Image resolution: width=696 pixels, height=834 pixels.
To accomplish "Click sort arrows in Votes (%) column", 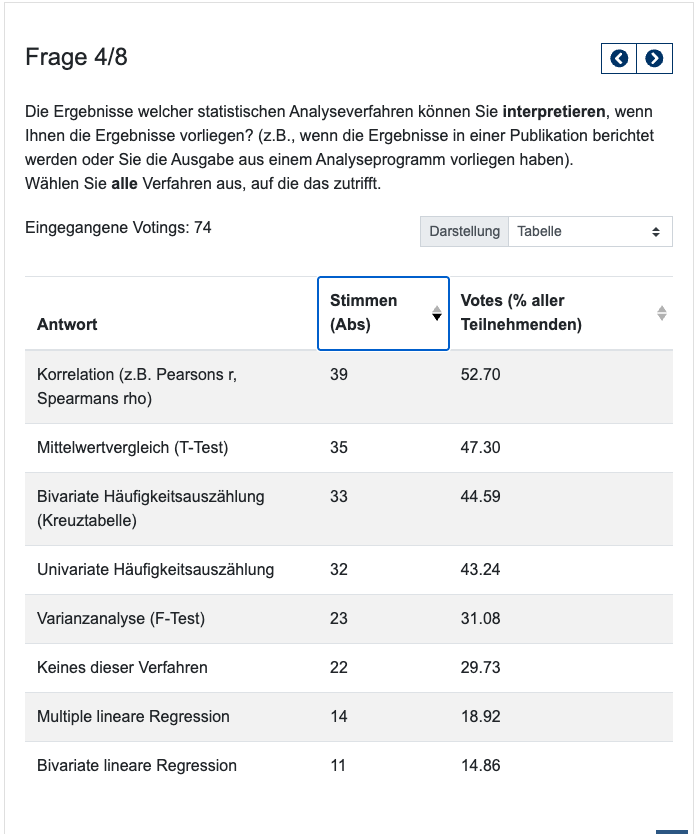I will point(661,313).
